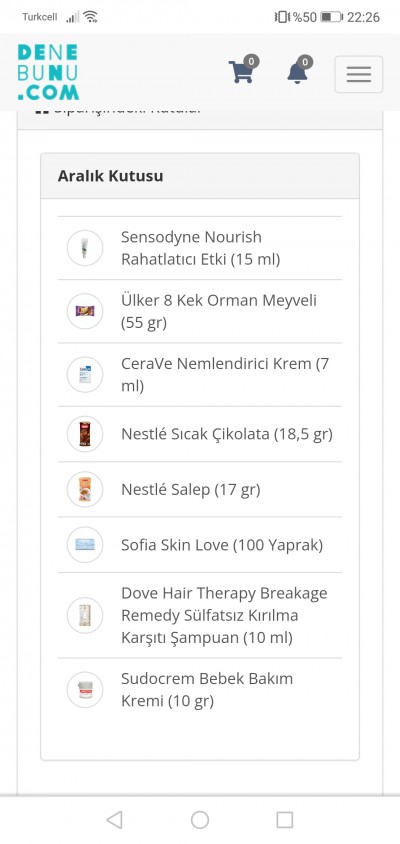The image size is (400, 844).
Task: Tap the Sofia Skin Love thumbnail
Action: tap(85, 545)
